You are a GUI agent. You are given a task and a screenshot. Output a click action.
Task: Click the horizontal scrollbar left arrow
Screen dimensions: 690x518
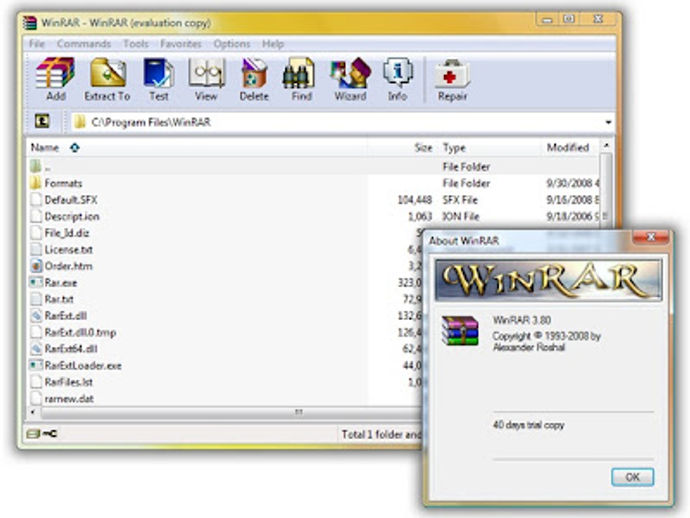[33, 412]
